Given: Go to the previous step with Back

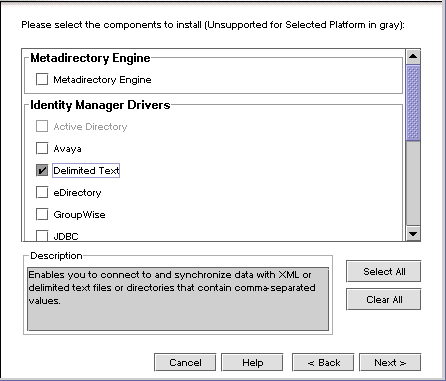Looking at the screenshot, I should 323,362.
